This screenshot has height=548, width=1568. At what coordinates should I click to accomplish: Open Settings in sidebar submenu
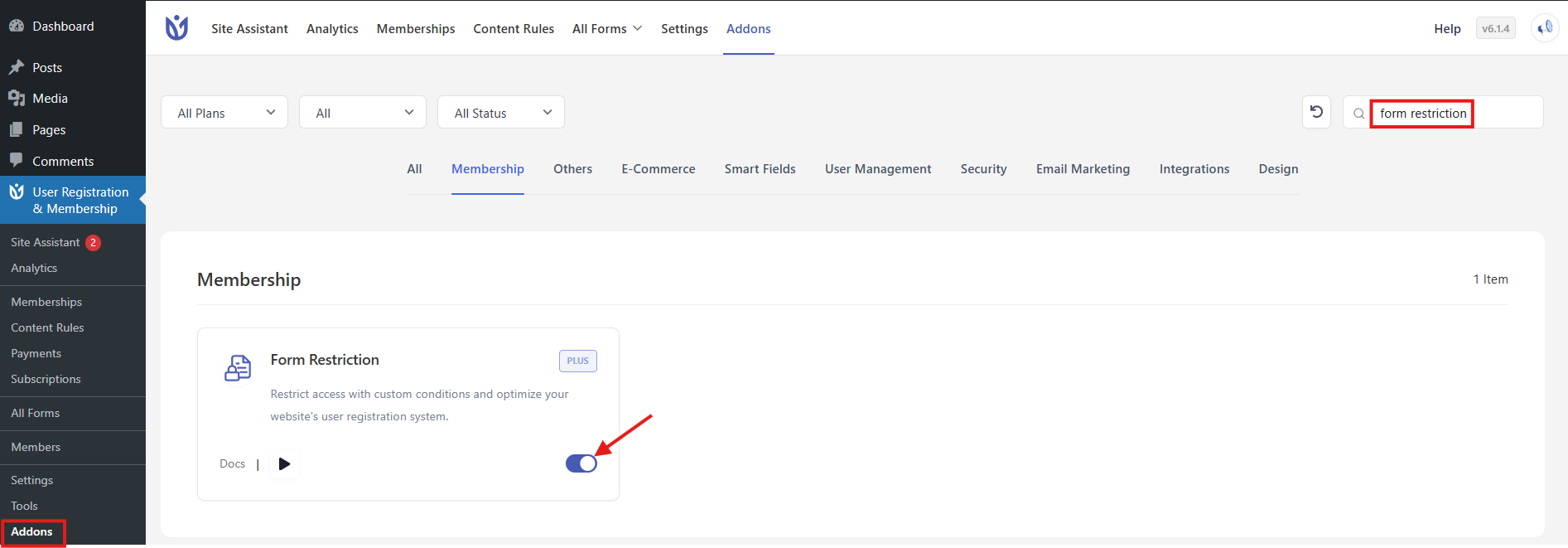31,480
